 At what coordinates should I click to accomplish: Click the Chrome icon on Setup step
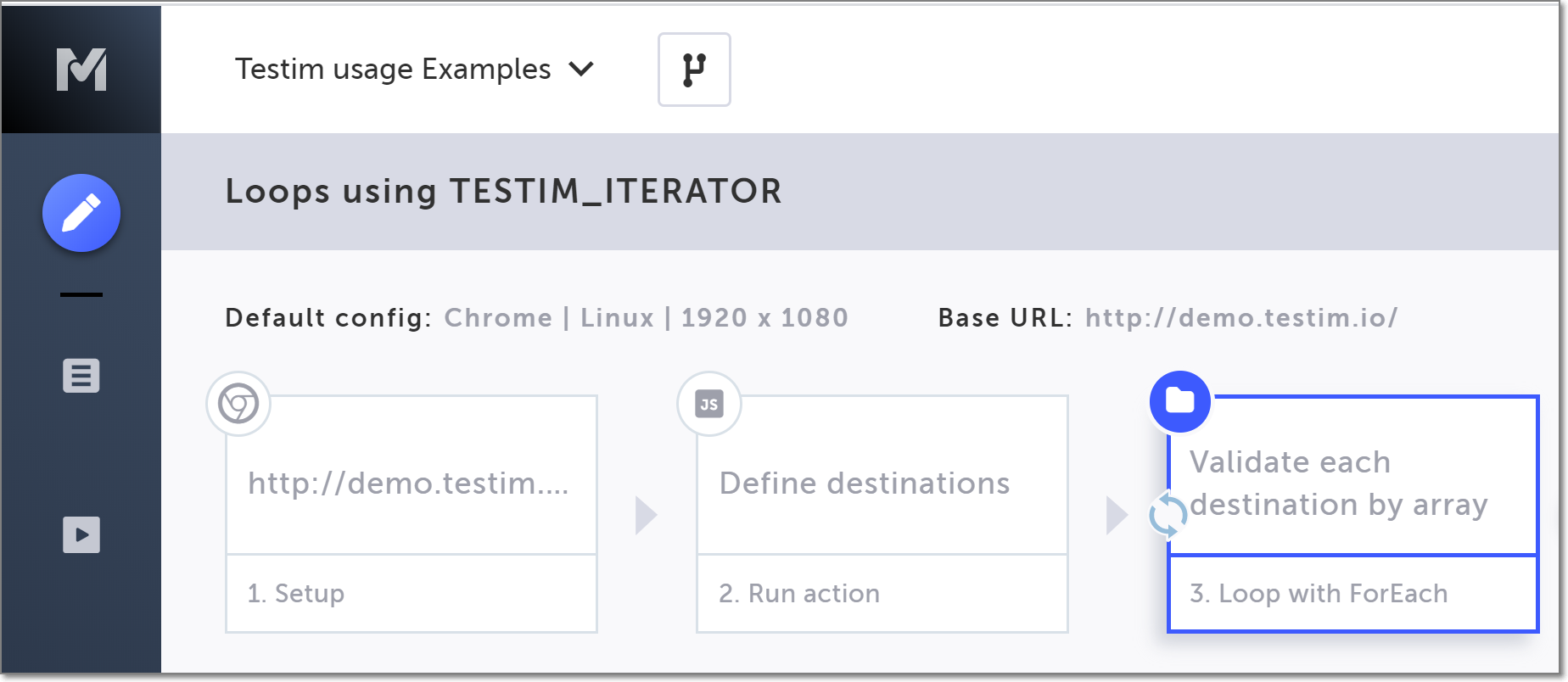238,404
